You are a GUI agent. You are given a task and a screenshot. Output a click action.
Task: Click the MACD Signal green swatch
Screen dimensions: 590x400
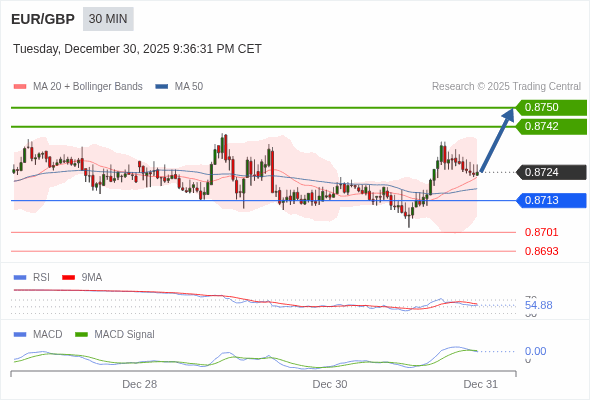tap(81, 335)
